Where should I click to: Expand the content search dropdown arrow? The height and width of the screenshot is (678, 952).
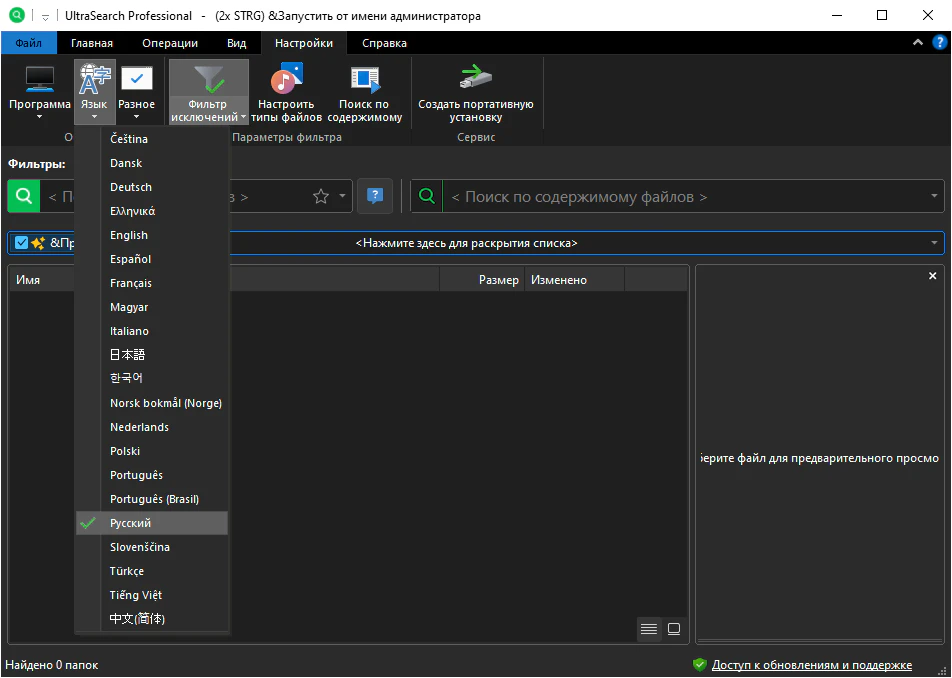point(934,197)
